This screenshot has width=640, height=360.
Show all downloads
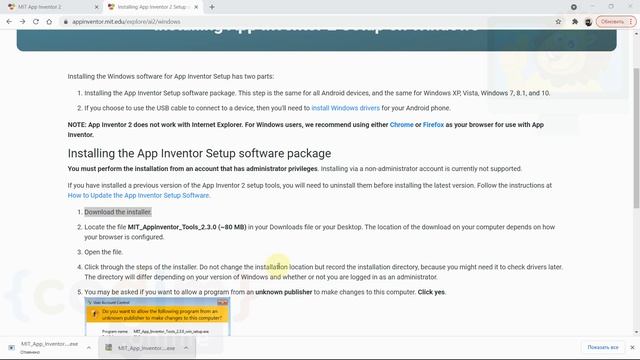click(603, 347)
